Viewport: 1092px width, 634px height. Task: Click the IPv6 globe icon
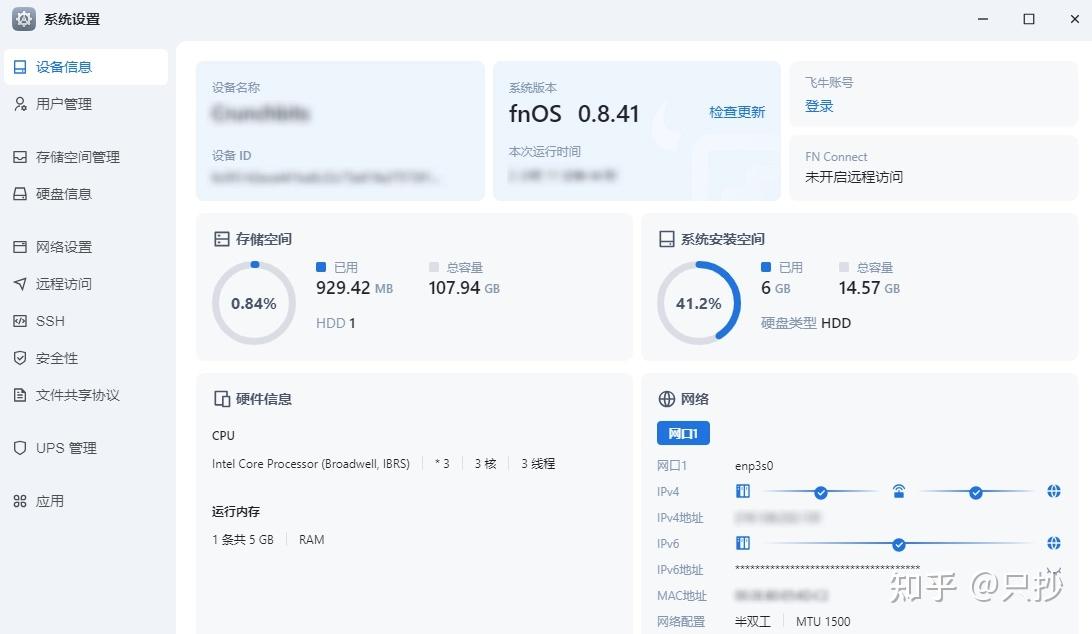point(1053,543)
